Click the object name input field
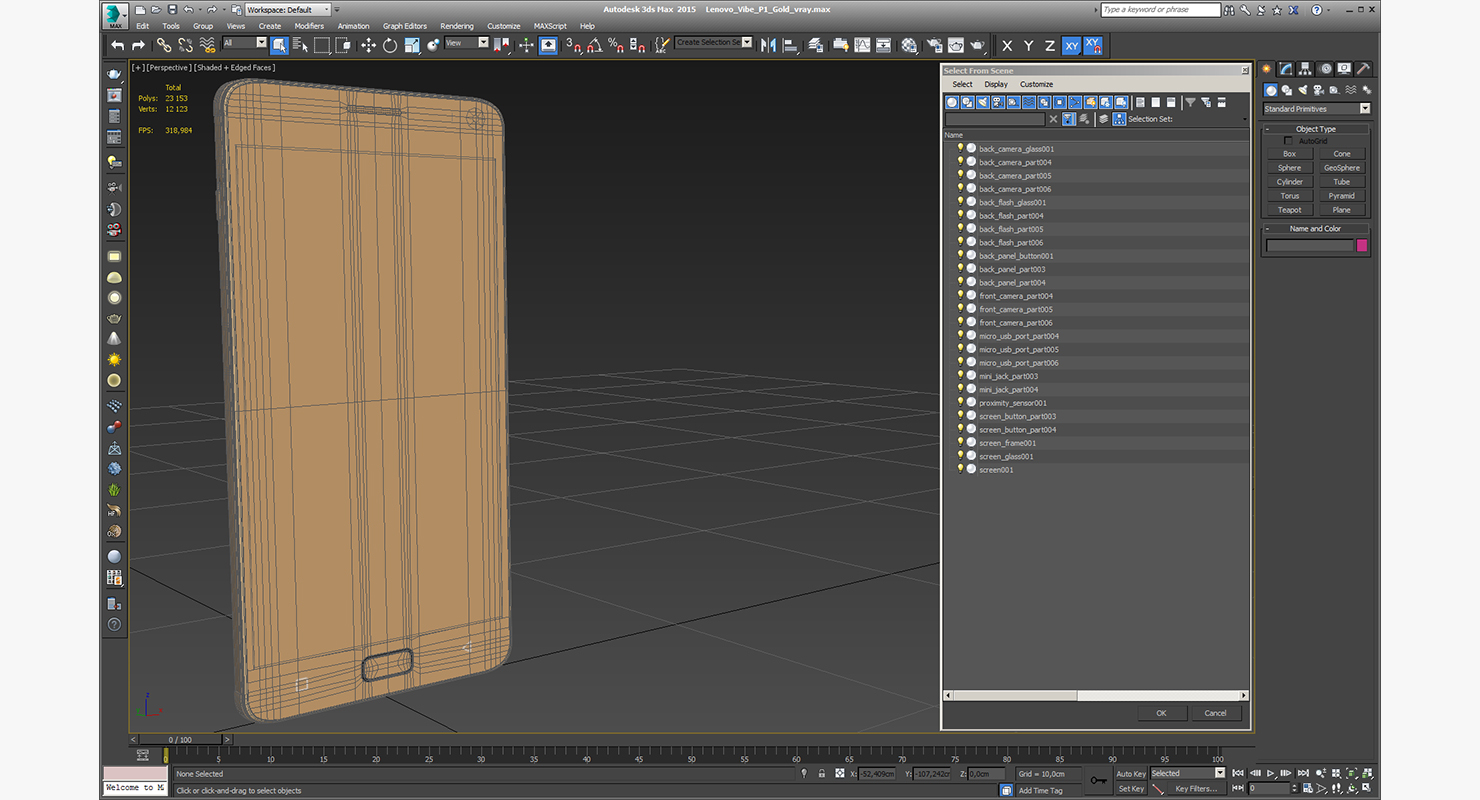This screenshot has width=1480, height=800. (x=1310, y=246)
